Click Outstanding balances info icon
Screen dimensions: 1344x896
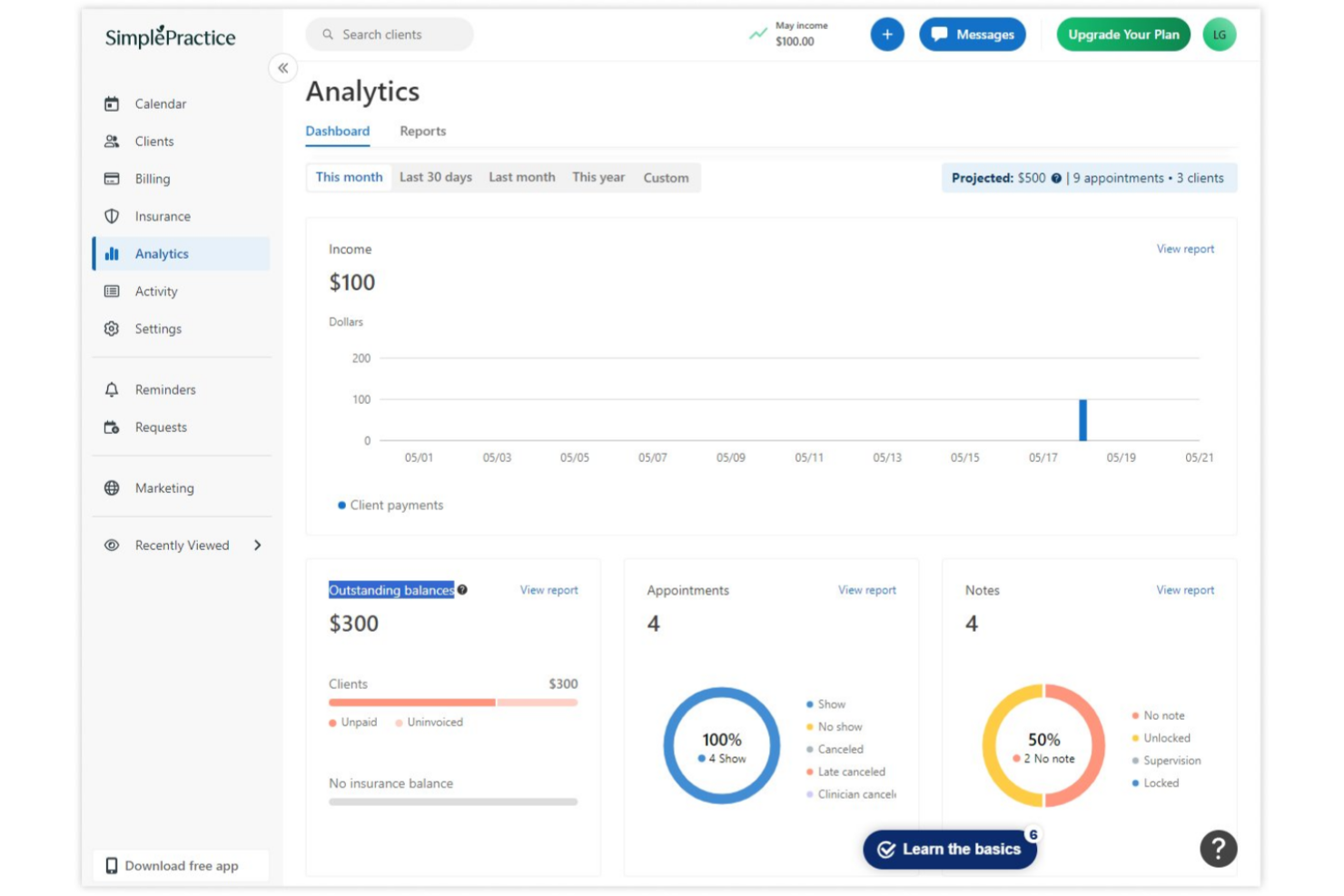462,590
